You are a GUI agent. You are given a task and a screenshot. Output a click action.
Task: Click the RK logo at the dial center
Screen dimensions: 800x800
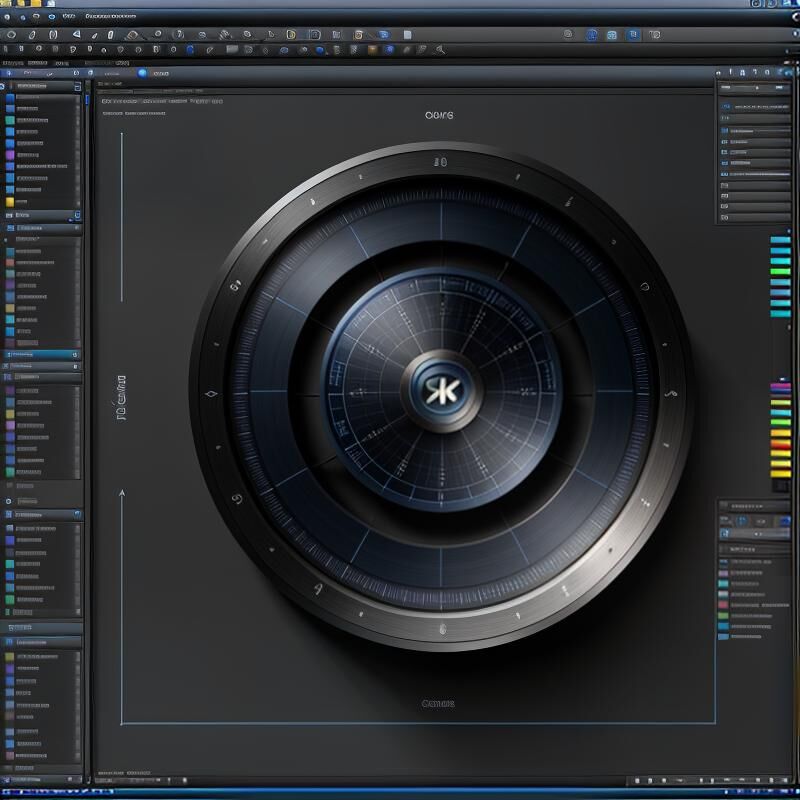click(x=440, y=390)
